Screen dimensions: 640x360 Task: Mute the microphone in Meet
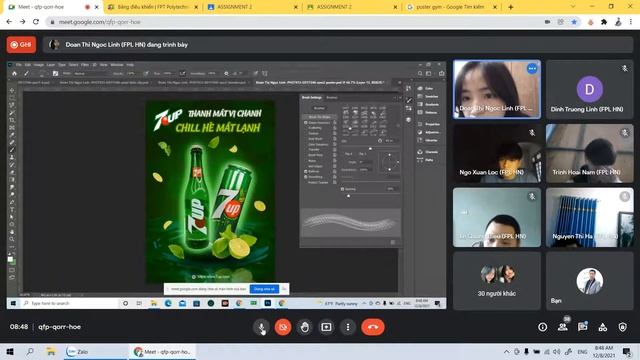[x=261, y=327]
